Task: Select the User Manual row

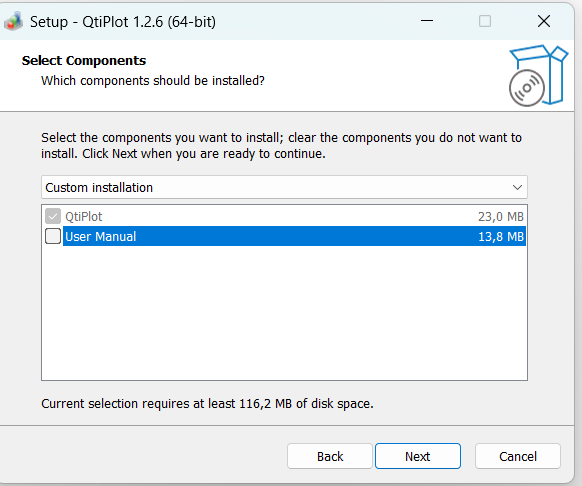Action: (x=284, y=236)
